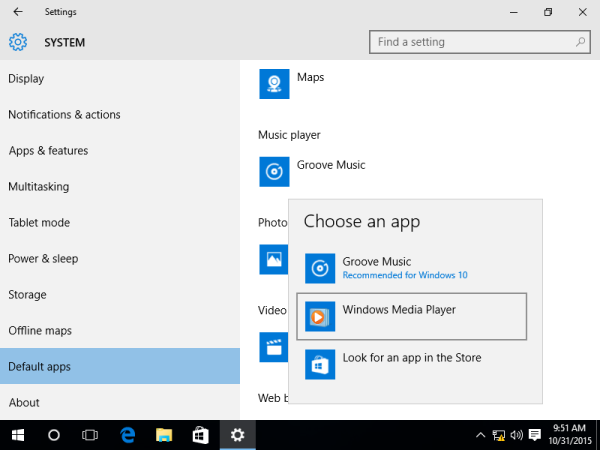The height and width of the screenshot is (450, 600).
Task: Open the Windows Start menu
Action: [18, 435]
